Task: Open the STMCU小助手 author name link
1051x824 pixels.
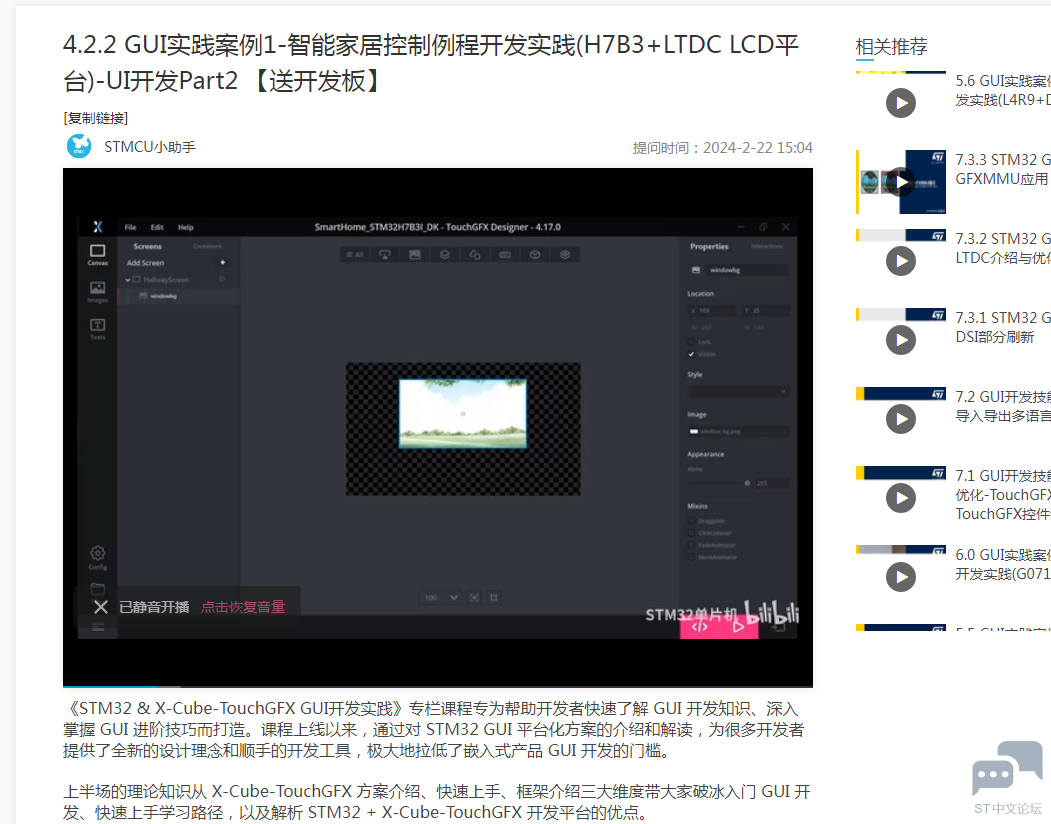Action: click(x=150, y=147)
